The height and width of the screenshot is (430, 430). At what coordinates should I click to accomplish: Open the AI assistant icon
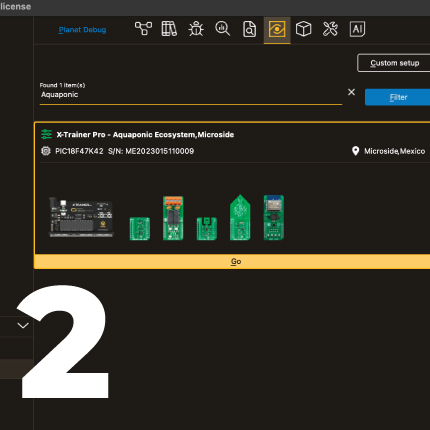tap(357, 29)
